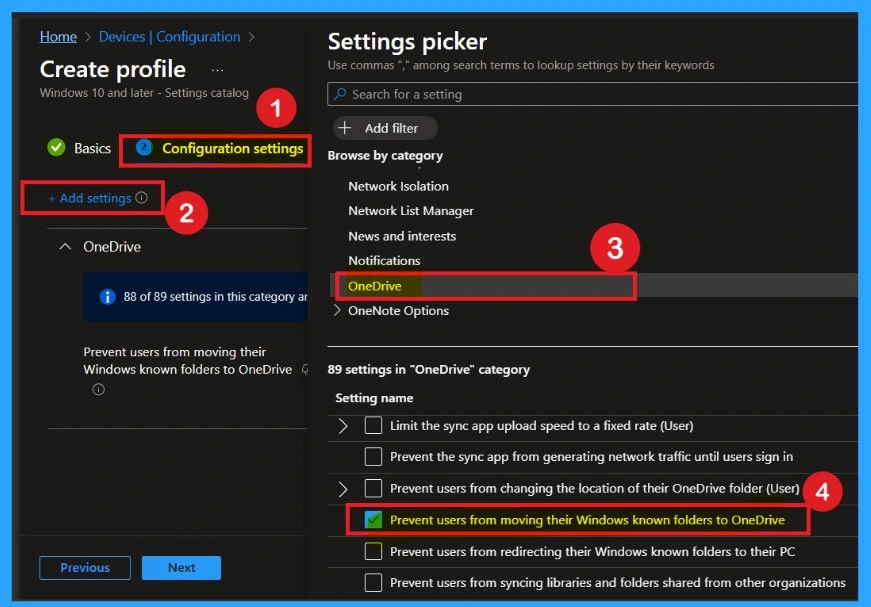The height and width of the screenshot is (607, 871).
Task: Click the Prevent users from moving setting in left pane
Action: click(x=187, y=361)
